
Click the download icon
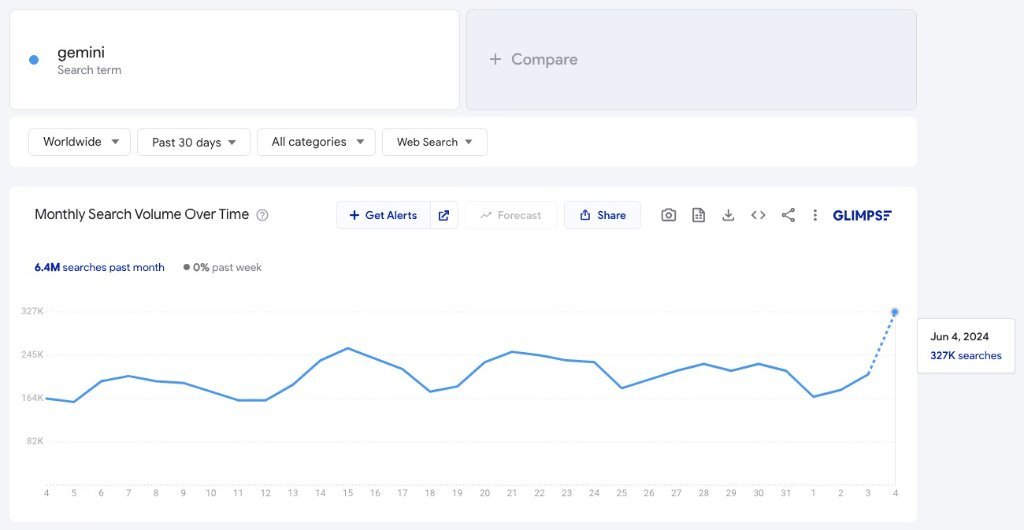(x=728, y=215)
